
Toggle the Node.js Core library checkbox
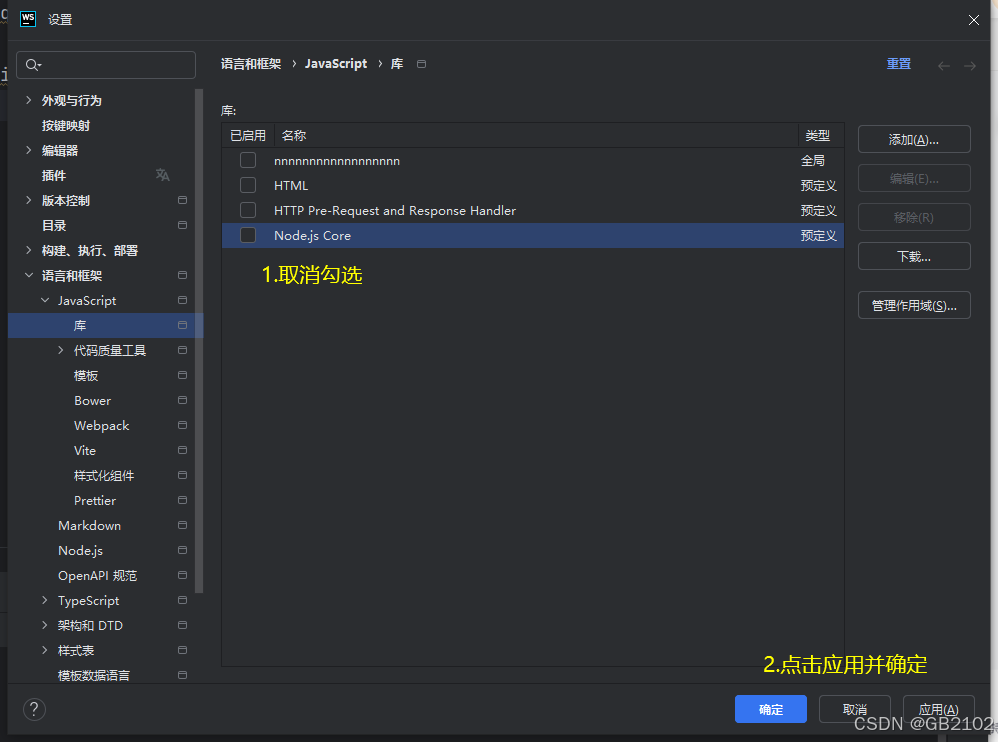point(248,235)
